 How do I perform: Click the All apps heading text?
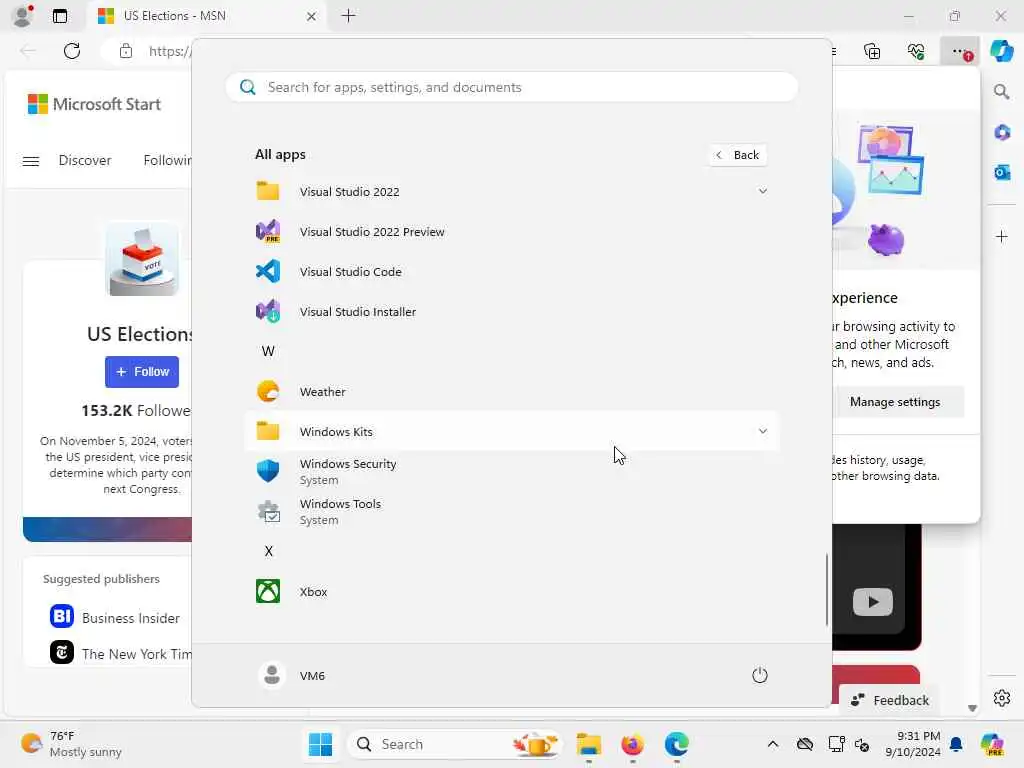tap(280, 155)
